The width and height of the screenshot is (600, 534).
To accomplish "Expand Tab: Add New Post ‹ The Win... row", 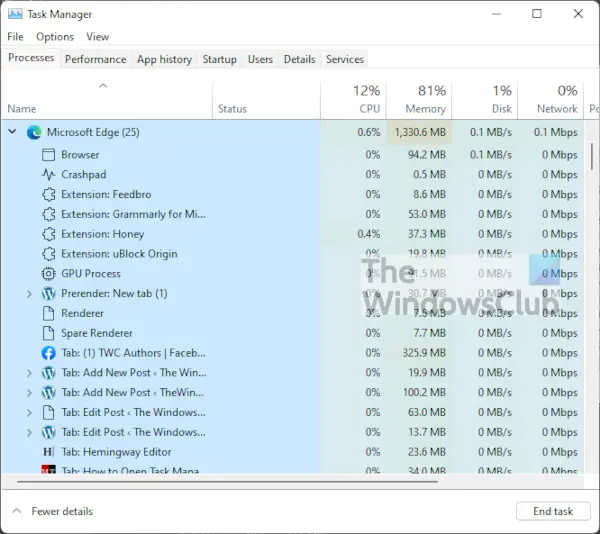I will [29, 373].
